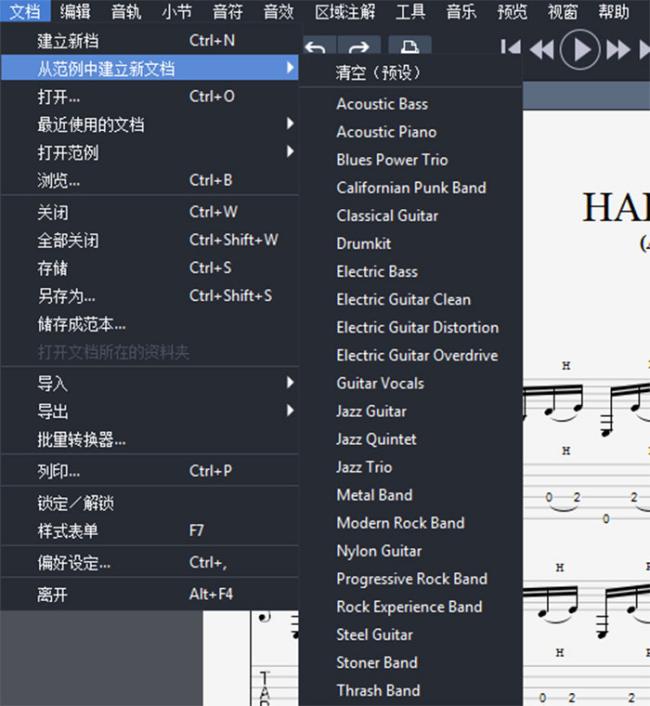Click 批量转换器 batch converter entry
Image resolution: width=650 pixels, height=706 pixels.
pos(81,439)
